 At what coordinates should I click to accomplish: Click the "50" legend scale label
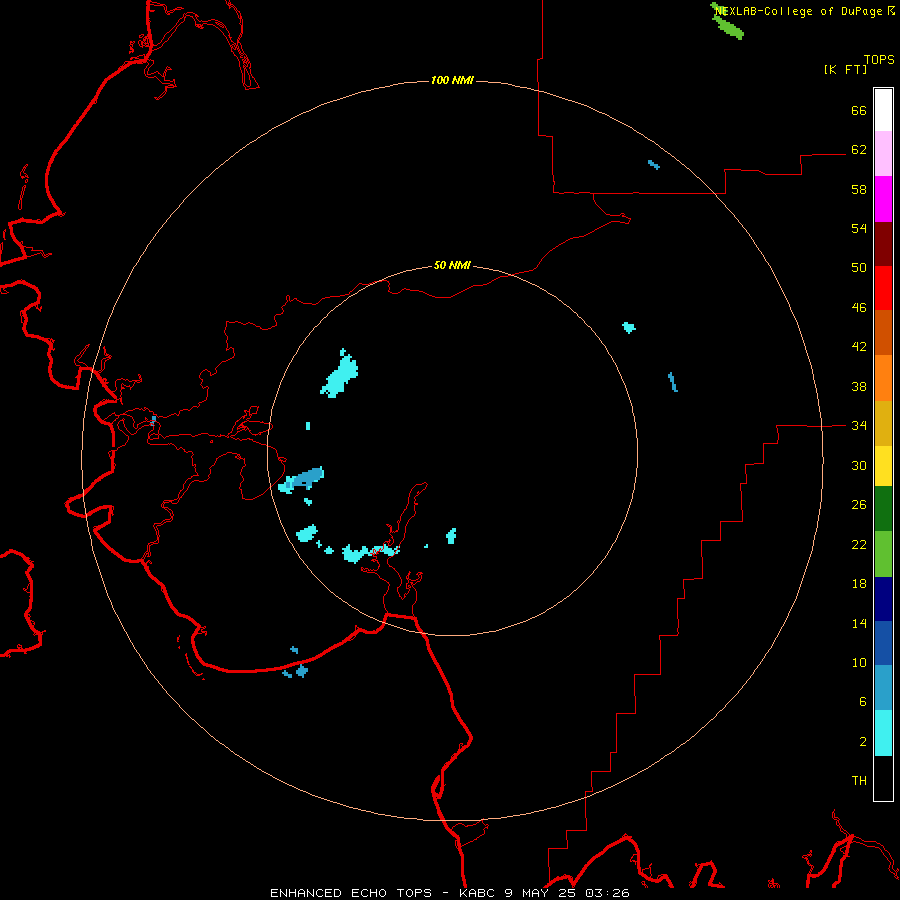point(859,268)
